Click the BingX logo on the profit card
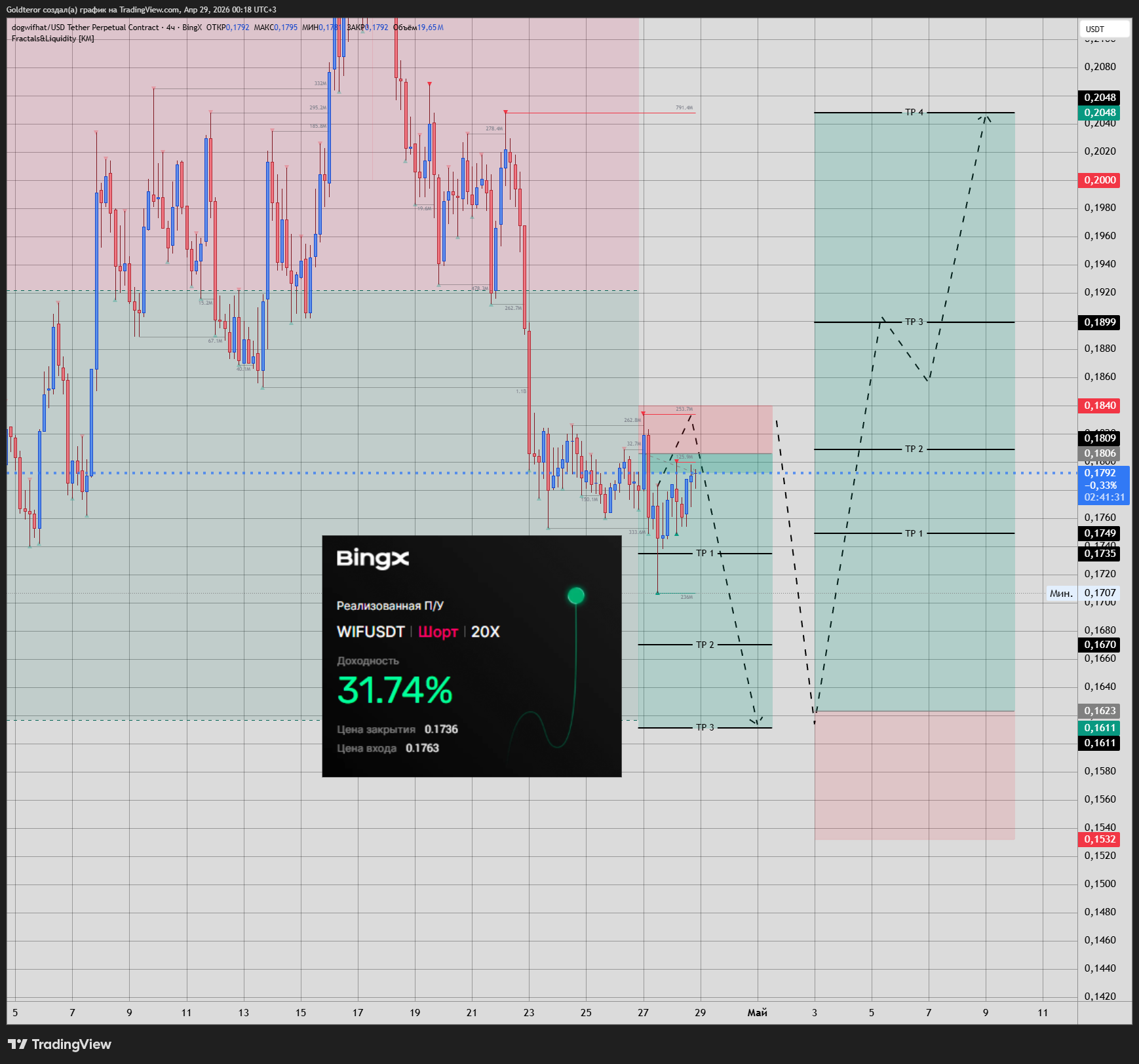 (x=373, y=559)
